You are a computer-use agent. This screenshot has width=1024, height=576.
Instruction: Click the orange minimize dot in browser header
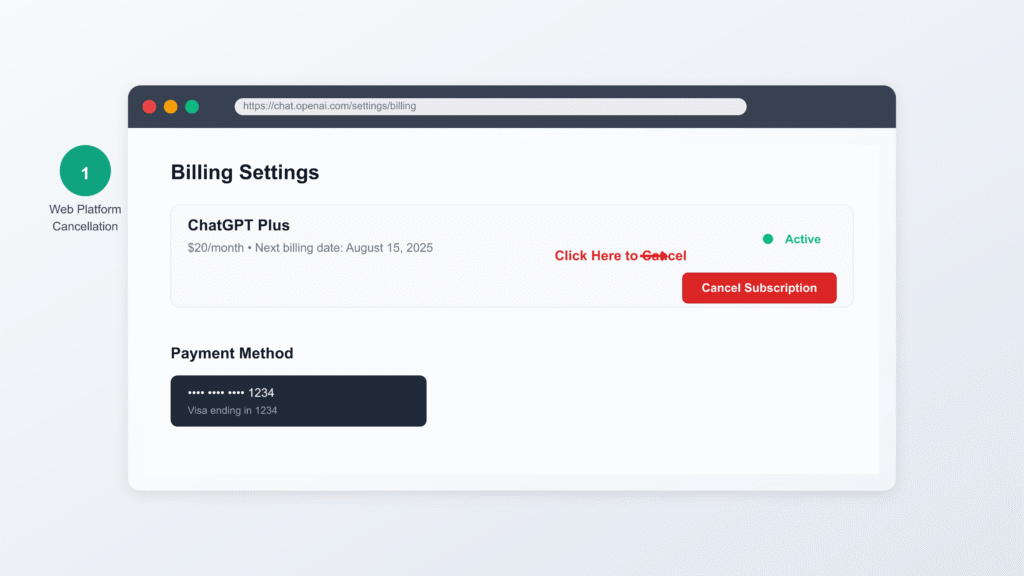[171, 107]
